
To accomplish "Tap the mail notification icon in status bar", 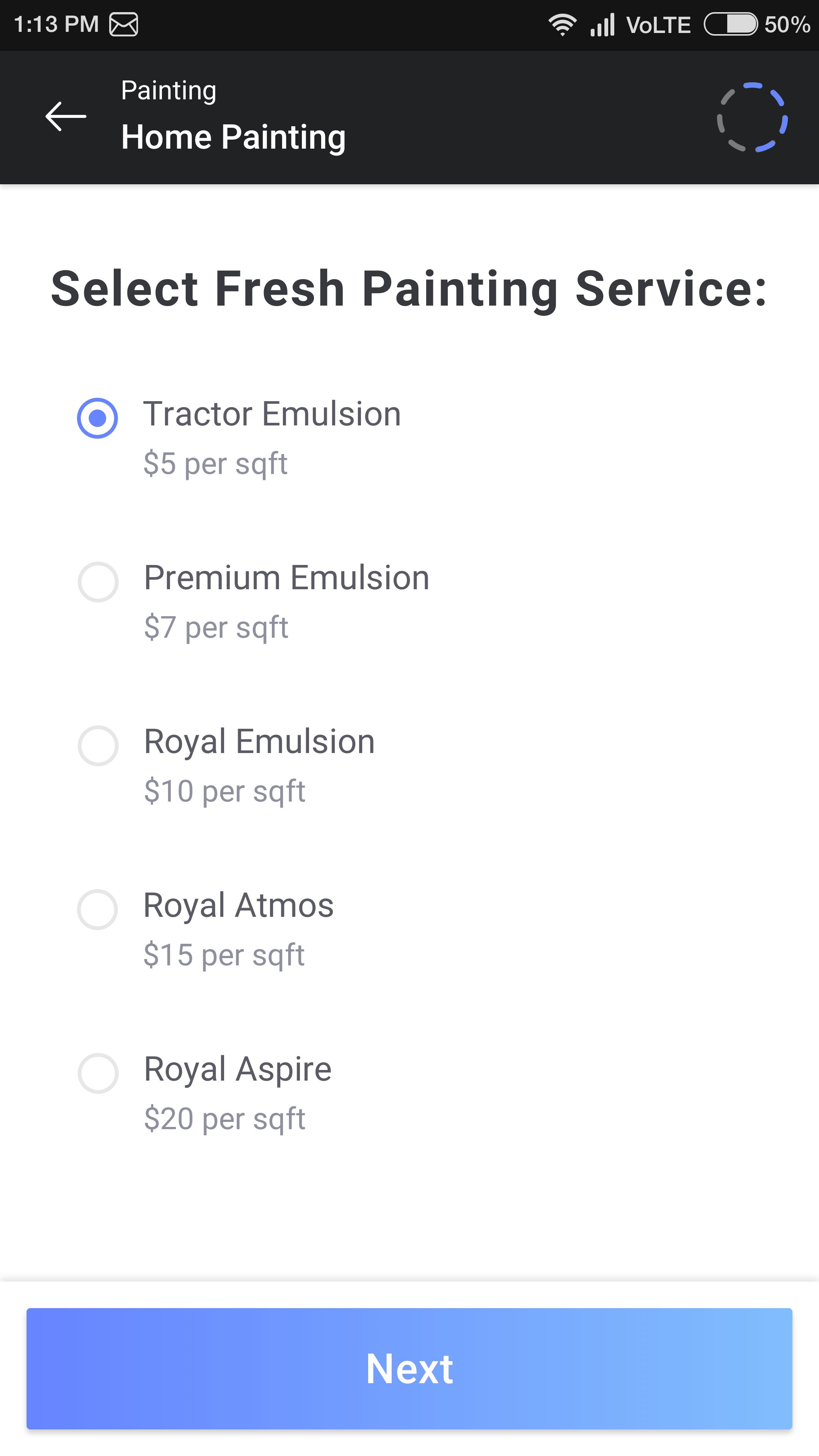I will [x=123, y=25].
